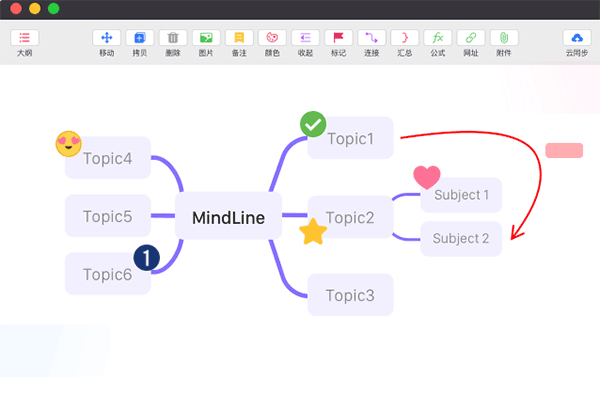Select the Topic1 node
The height and width of the screenshot is (395, 600).
click(351, 138)
